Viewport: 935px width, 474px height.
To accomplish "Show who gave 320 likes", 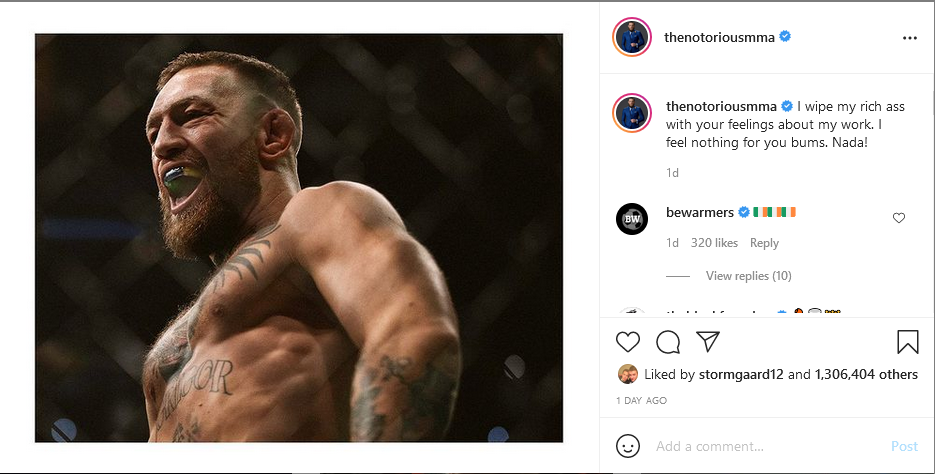I will [714, 243].
